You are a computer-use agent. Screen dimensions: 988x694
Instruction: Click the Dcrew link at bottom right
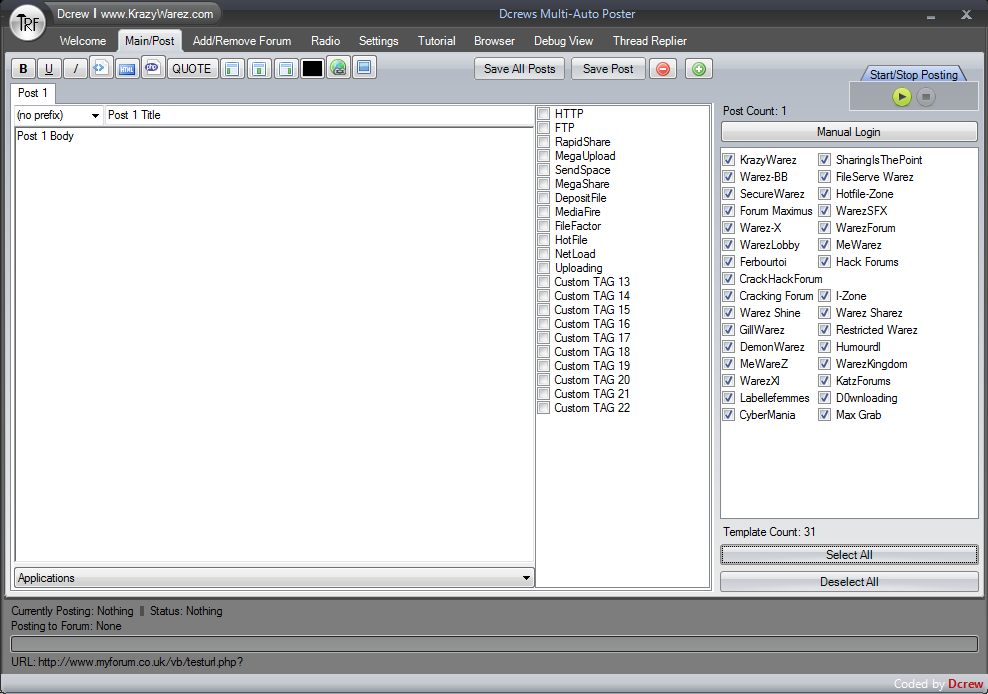coord(965,684)
